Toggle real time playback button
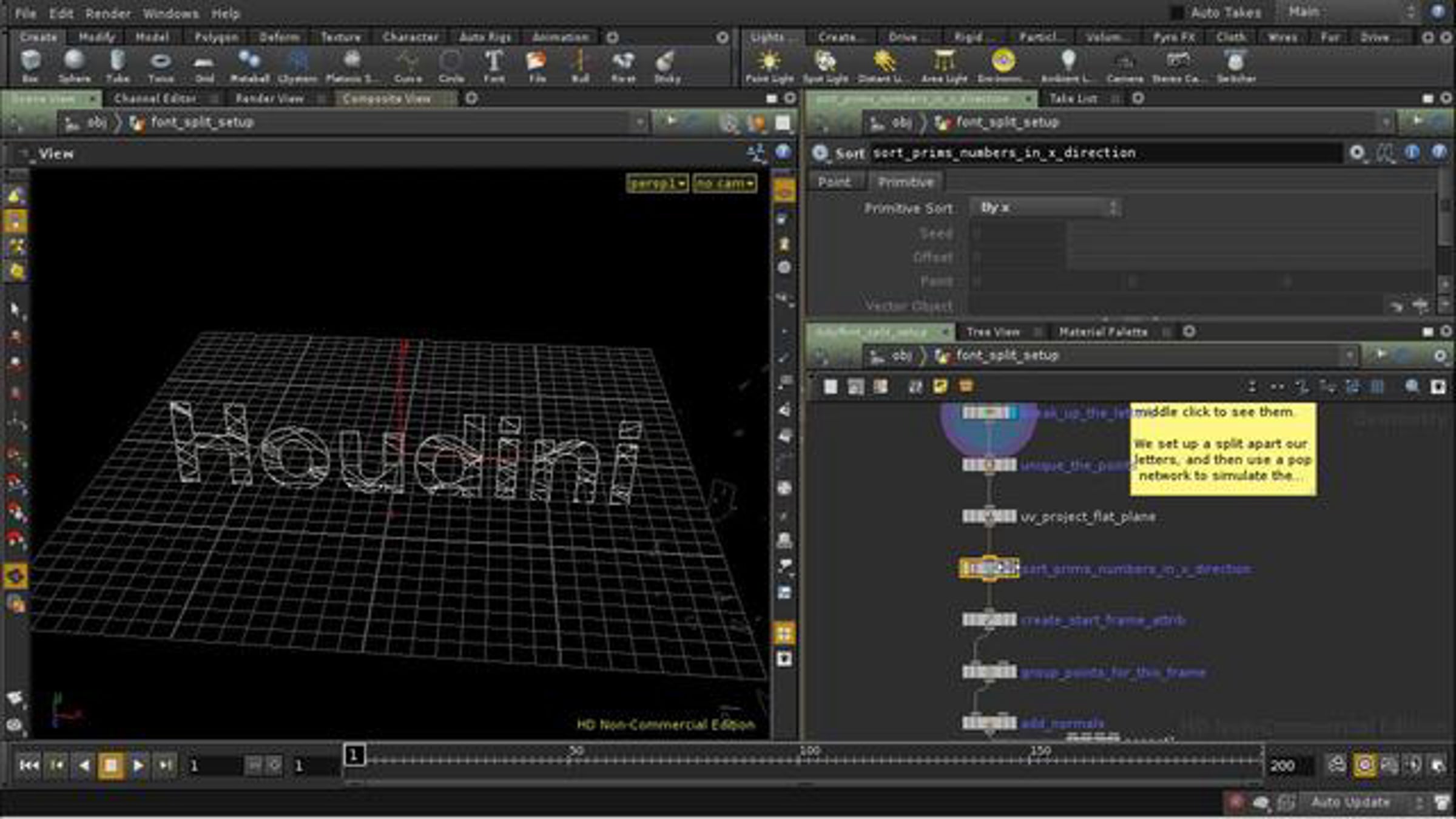Image resolution: width=1456 pixels, height=819 pixels. (1364, 765)
